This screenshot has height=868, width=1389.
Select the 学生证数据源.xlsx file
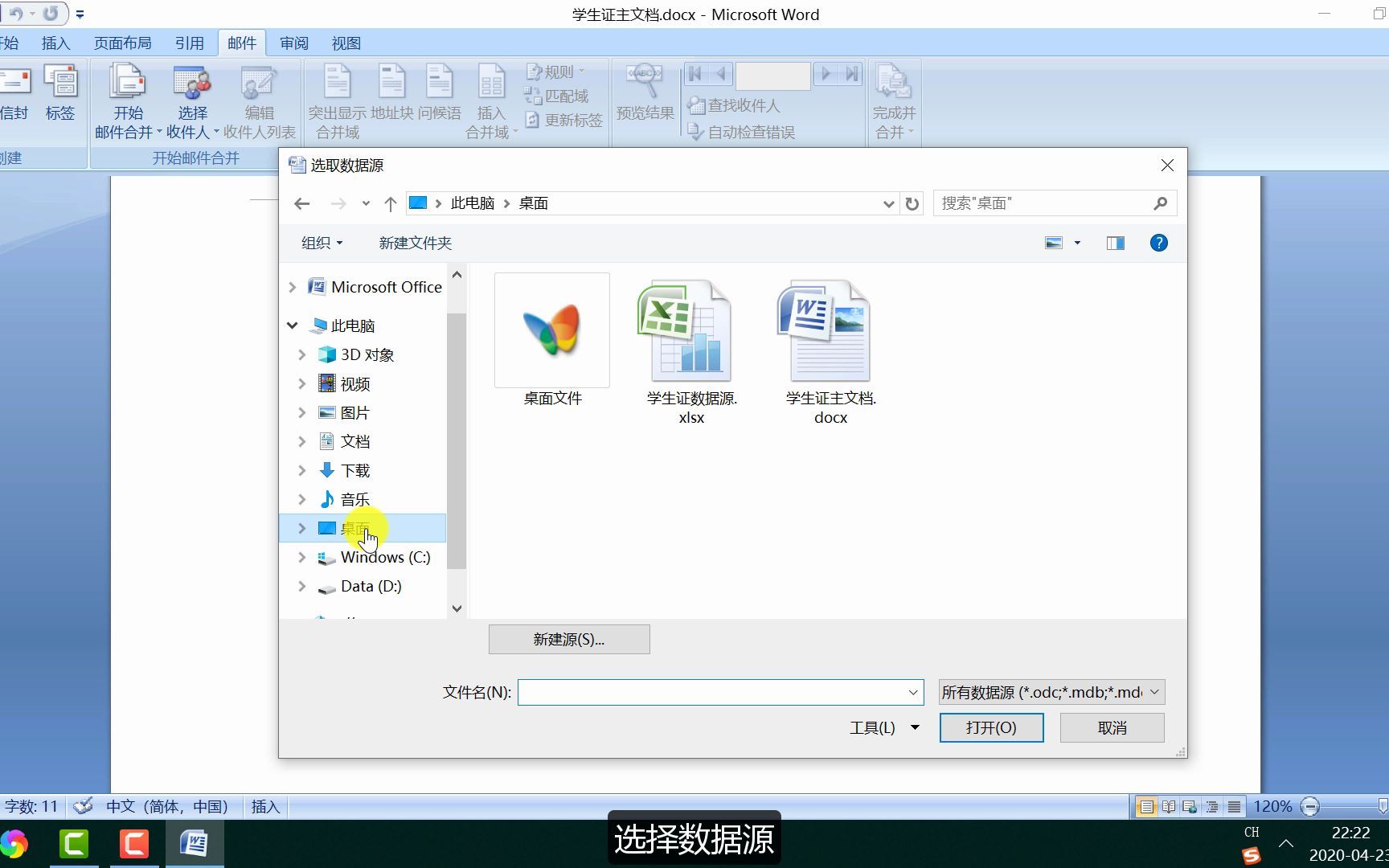691,351
